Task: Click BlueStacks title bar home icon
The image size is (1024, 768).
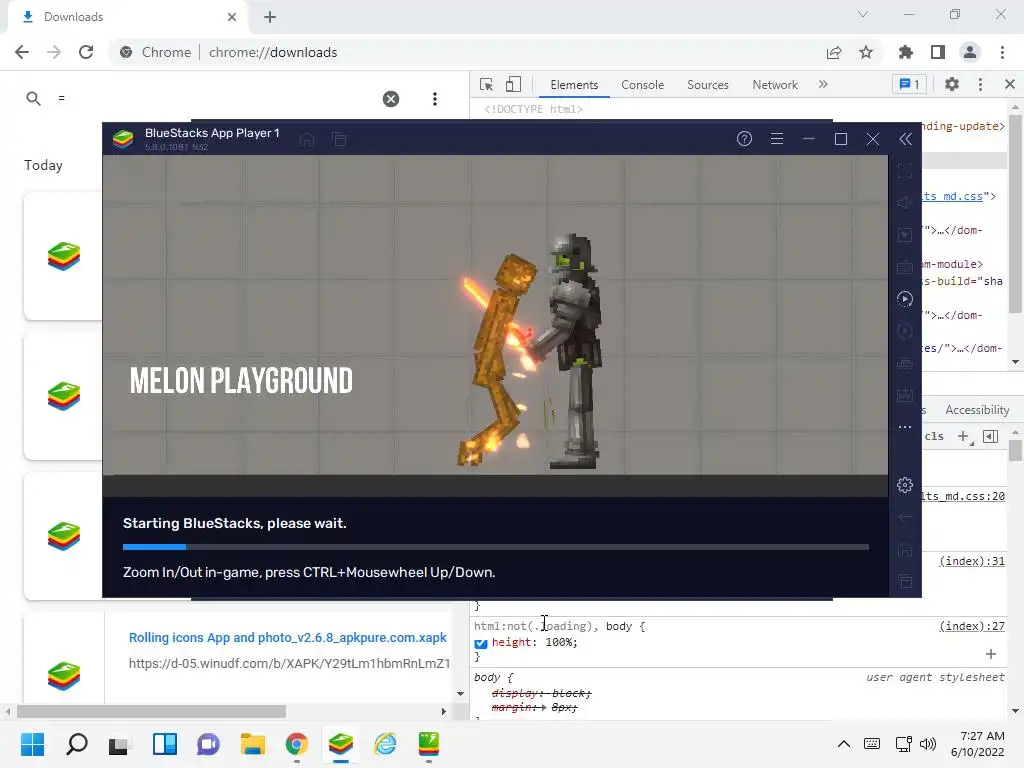Action: pos(306,139)
